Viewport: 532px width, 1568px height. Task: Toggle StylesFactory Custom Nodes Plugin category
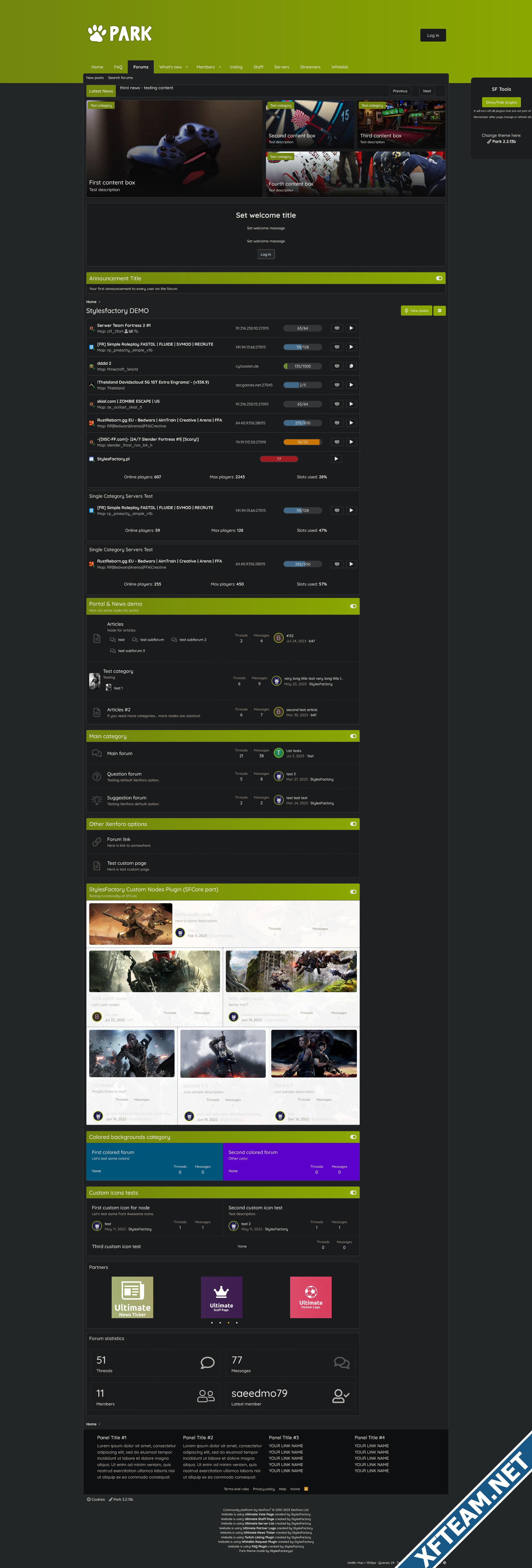click(x=353, y=892)
